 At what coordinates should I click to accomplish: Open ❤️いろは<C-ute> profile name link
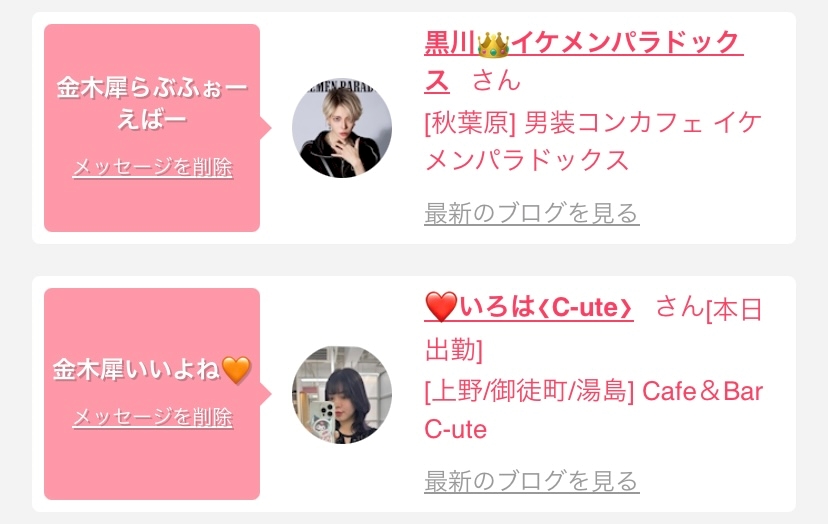[x=529, y=307]
